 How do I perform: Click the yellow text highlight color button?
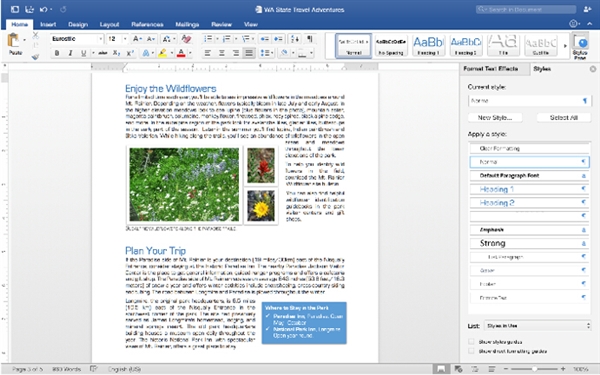coord(162,53)
